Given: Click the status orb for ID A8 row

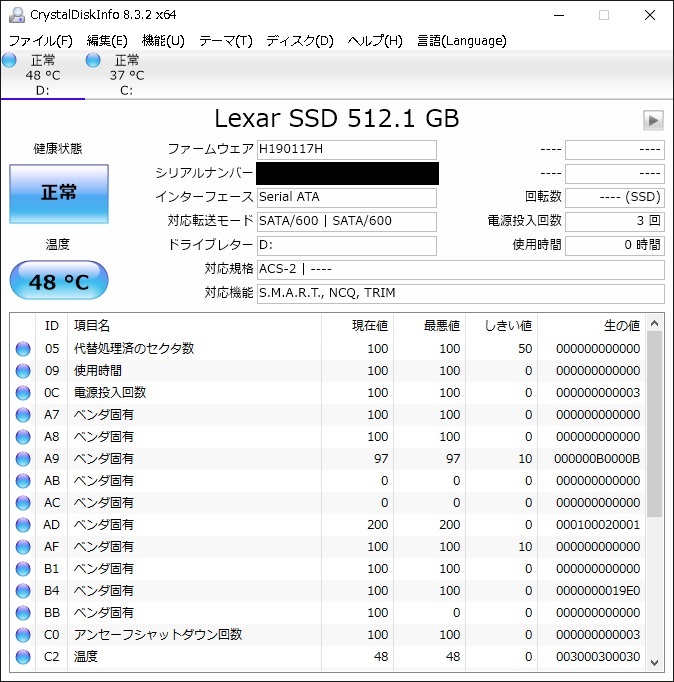Looking at the screenshot, I should coord(23,437).
